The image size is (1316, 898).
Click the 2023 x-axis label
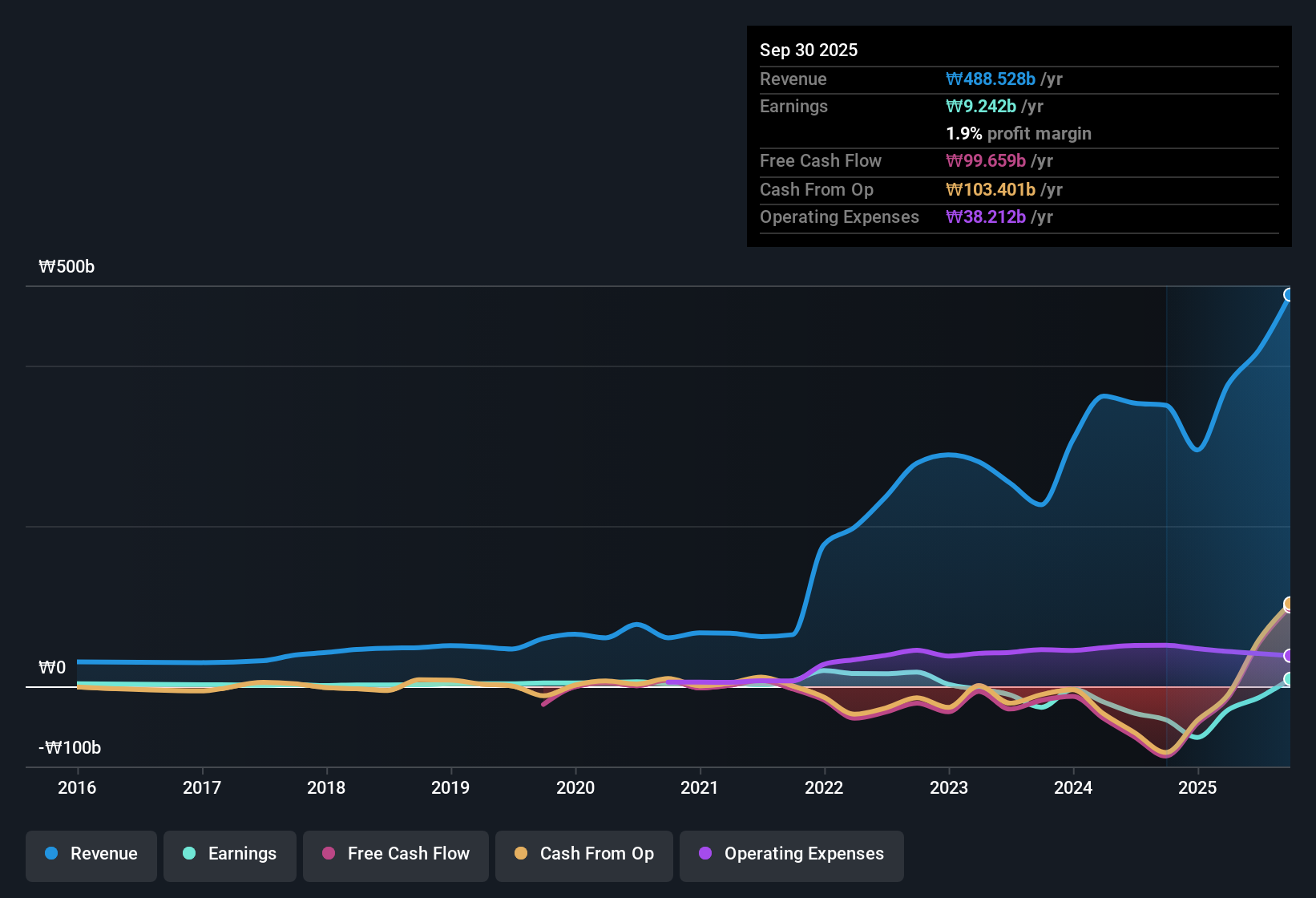[949, 788]
